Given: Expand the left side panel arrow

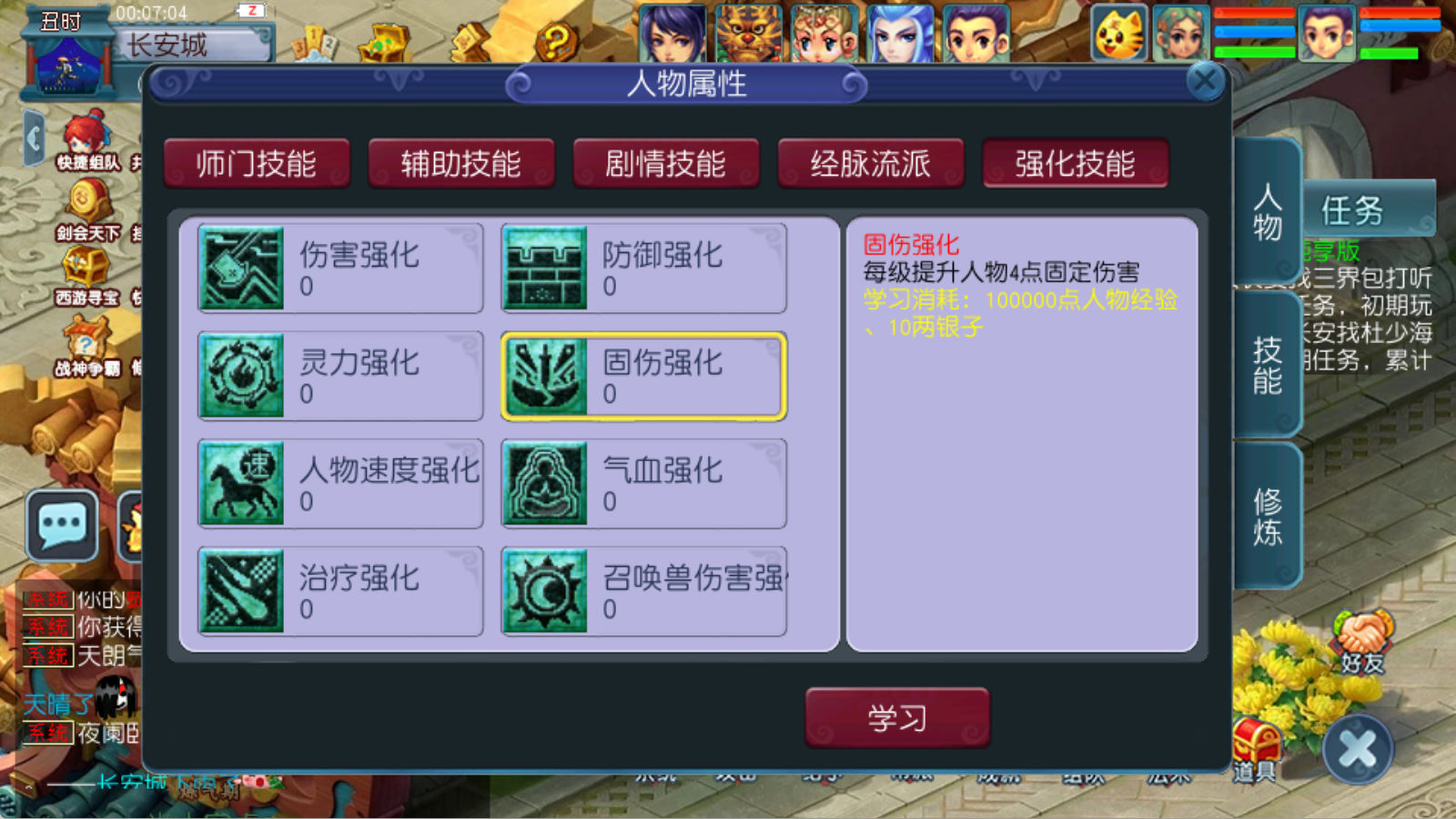Looking at the screenshot, I should pos(35,139).
